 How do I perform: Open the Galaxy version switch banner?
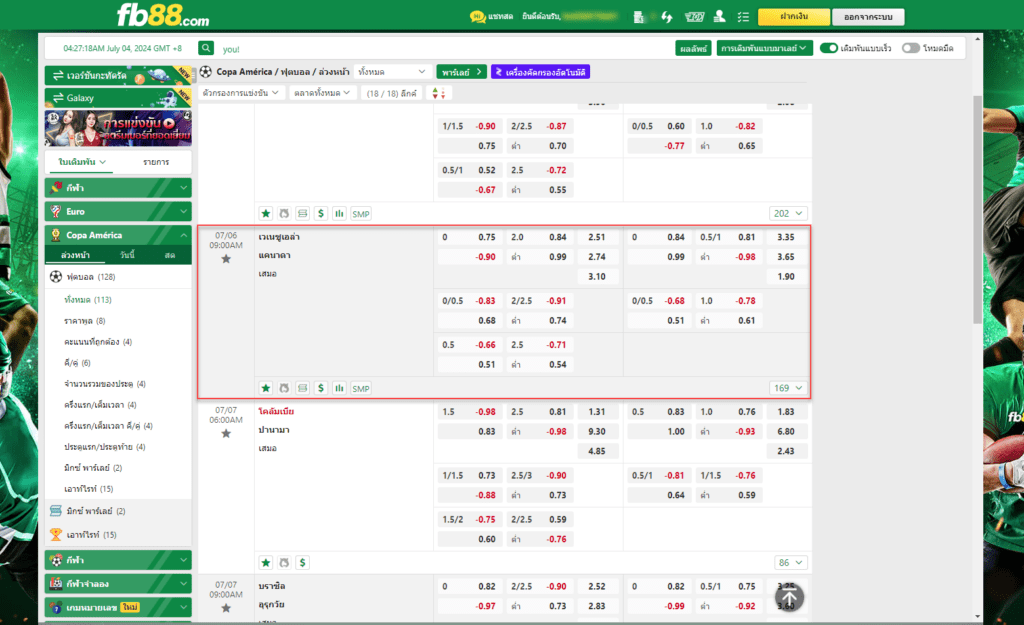point(118,97)
